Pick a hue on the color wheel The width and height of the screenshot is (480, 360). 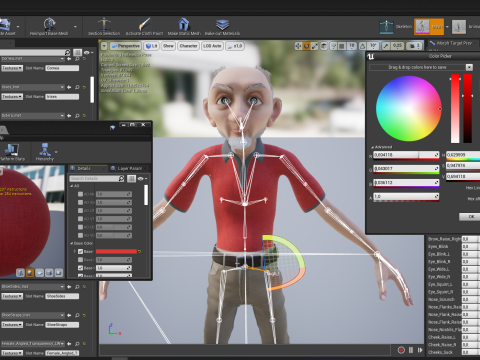(x=409, y=108)
